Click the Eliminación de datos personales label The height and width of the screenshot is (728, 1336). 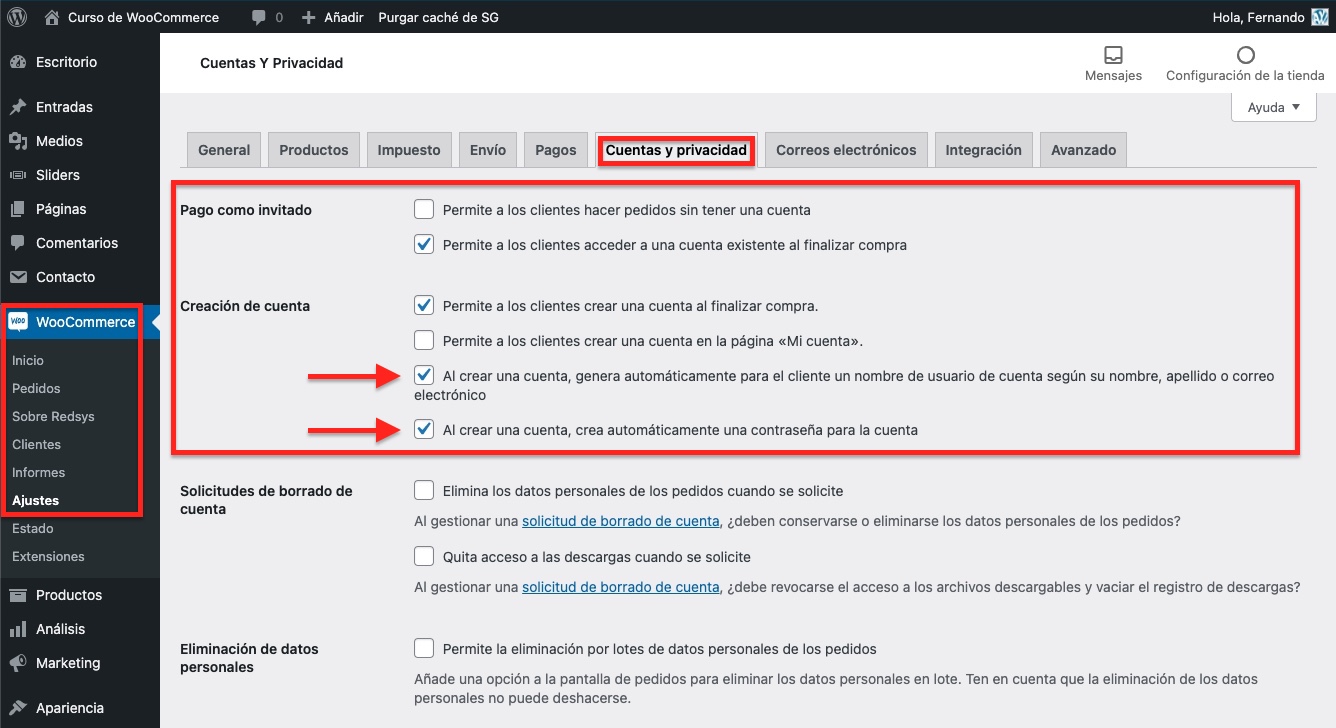[249, 658]
